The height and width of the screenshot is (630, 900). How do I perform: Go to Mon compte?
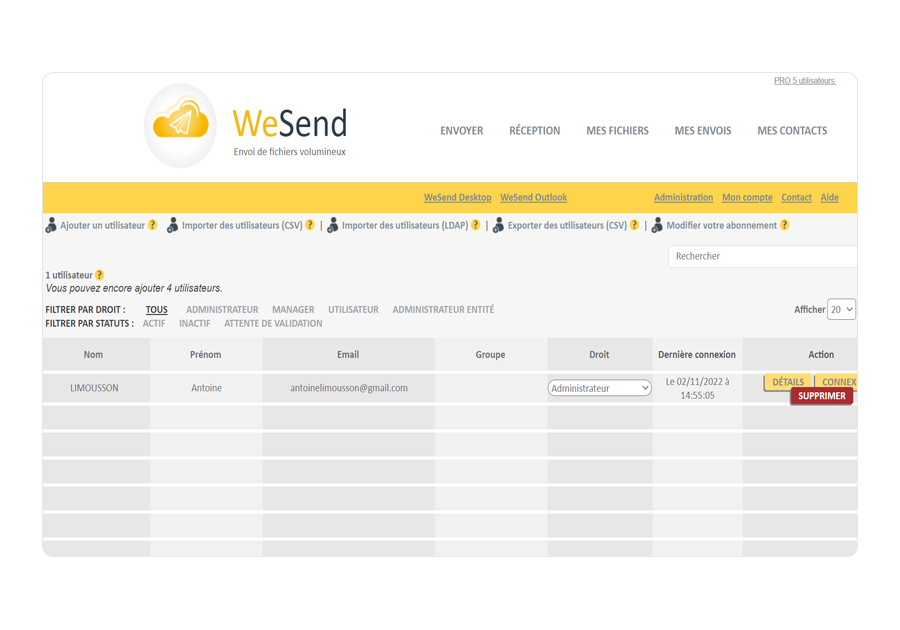(x=747, y=197)
